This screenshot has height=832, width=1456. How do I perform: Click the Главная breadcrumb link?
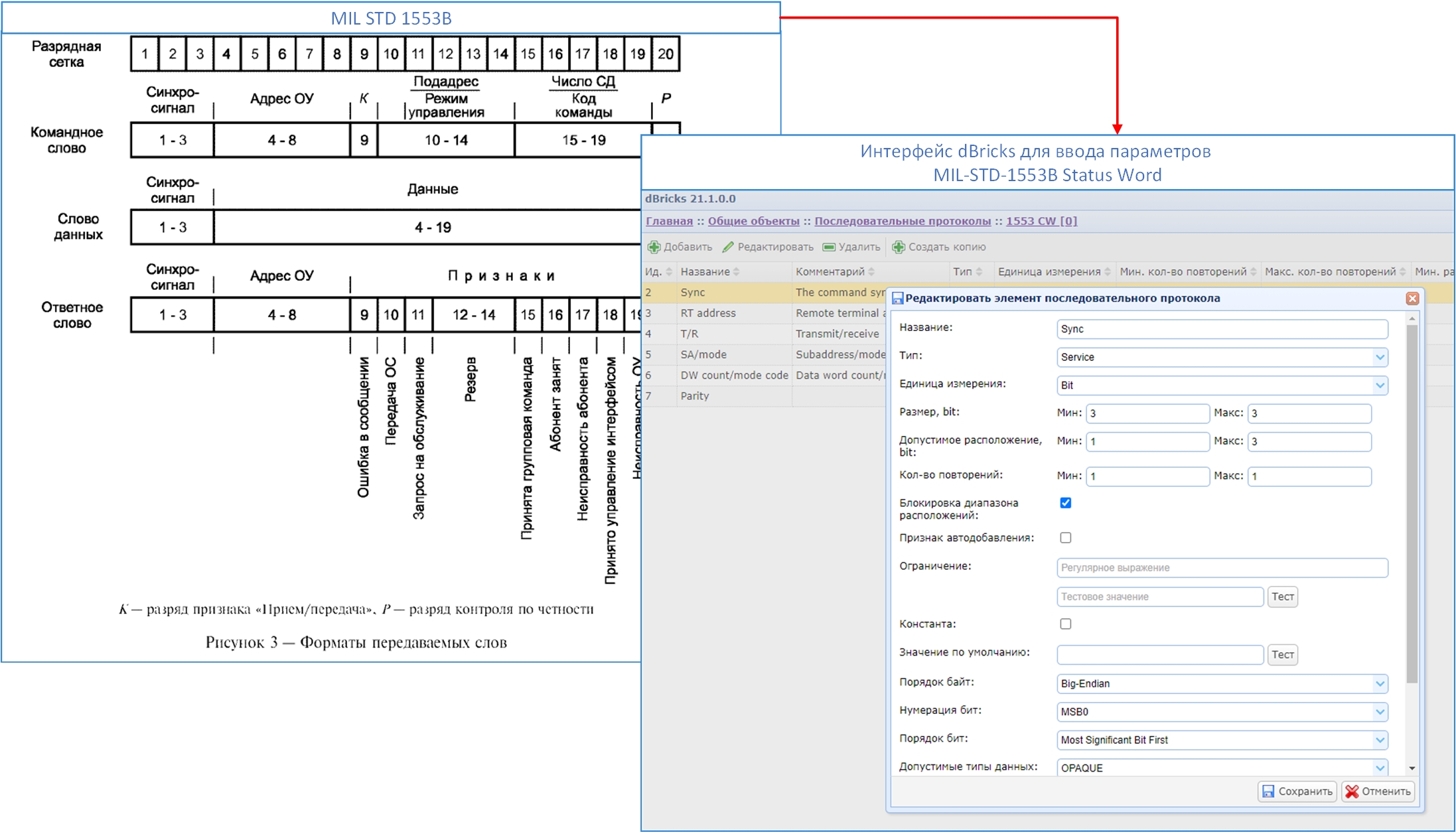(x=669, y=222)
